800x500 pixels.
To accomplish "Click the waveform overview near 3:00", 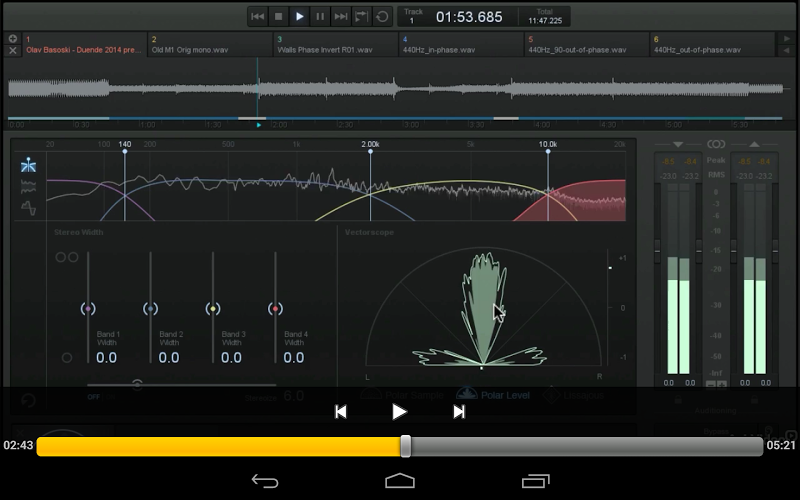I will (403, 89).
